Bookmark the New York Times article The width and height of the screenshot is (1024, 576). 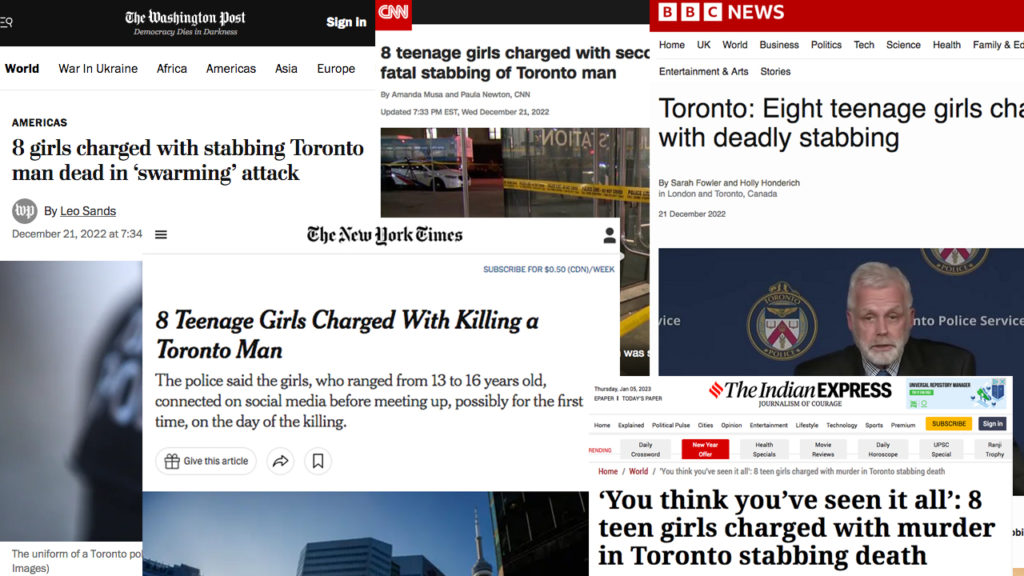click(318, 461)
